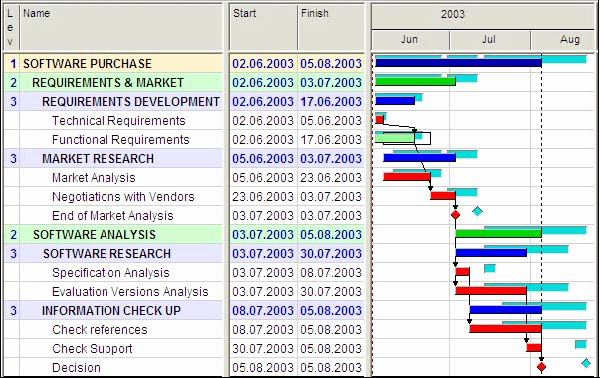Click the 2003 year timescale header
600x378 pixels.
coord(453,15)
